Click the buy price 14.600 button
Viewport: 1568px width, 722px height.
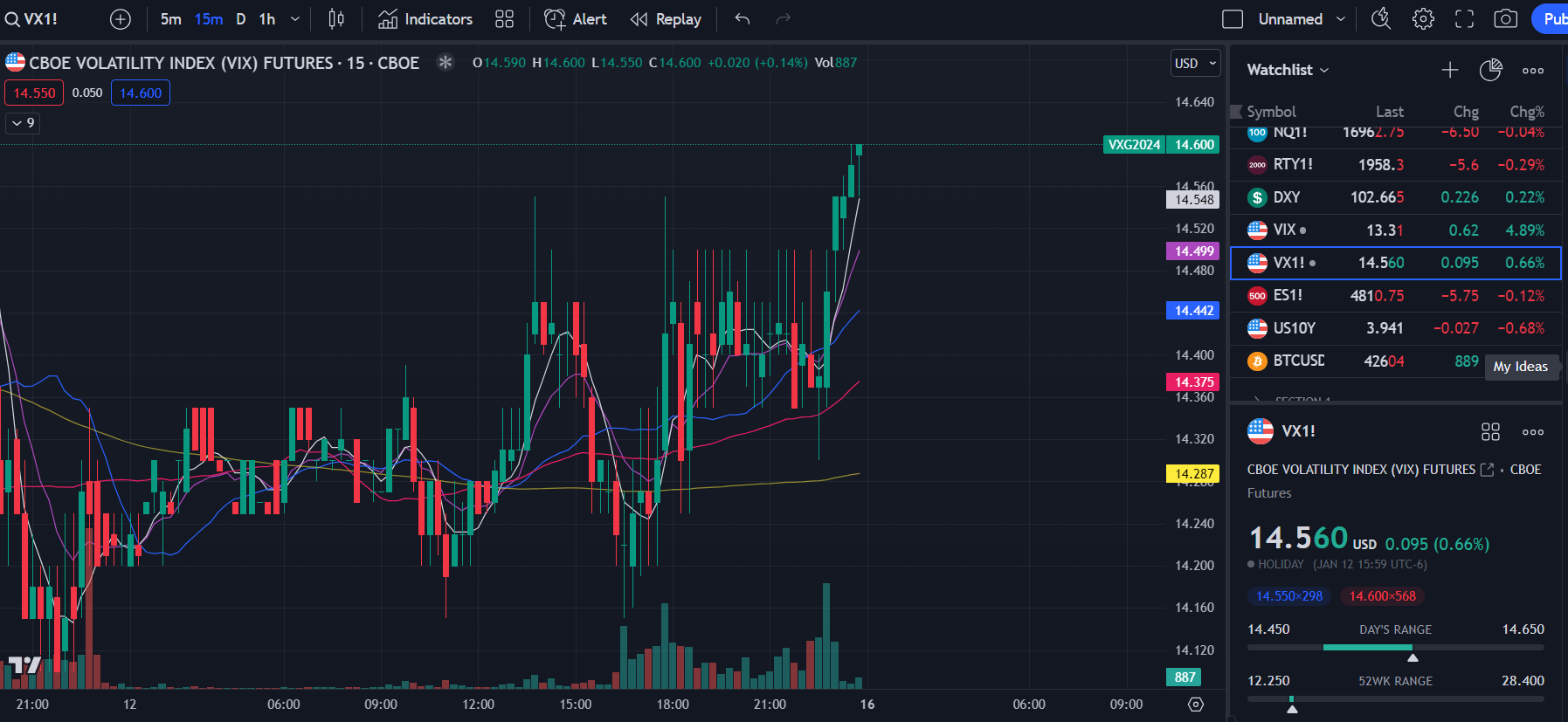[141, 93]
